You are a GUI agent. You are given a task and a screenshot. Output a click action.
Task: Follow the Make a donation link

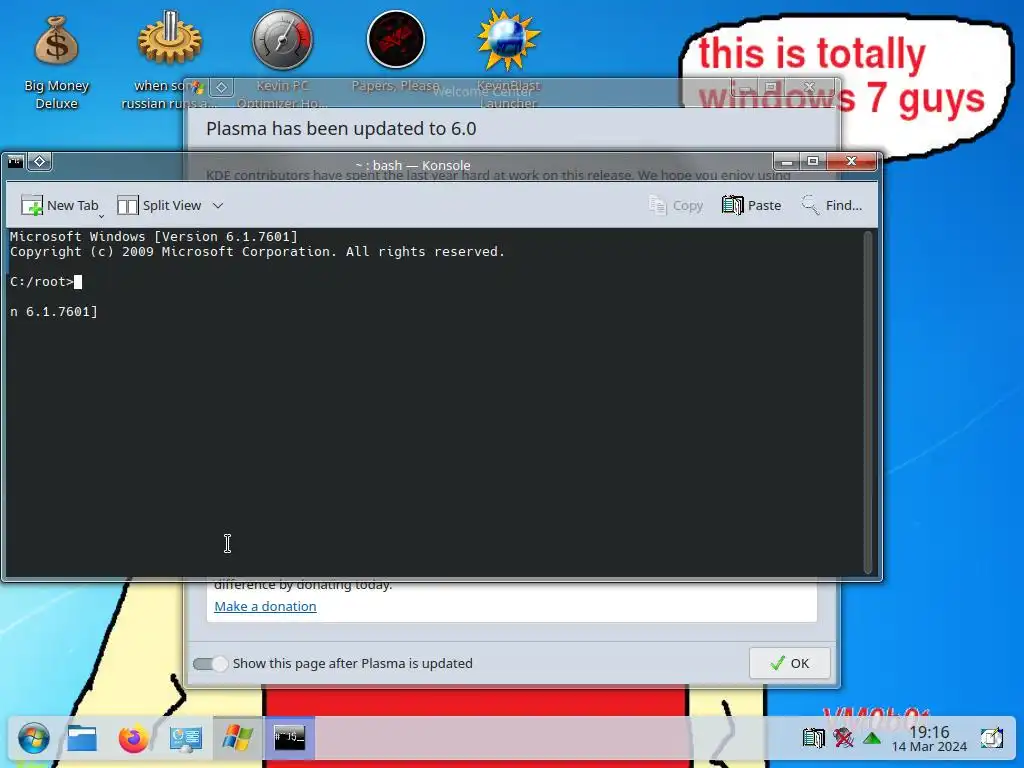(265, 606)
